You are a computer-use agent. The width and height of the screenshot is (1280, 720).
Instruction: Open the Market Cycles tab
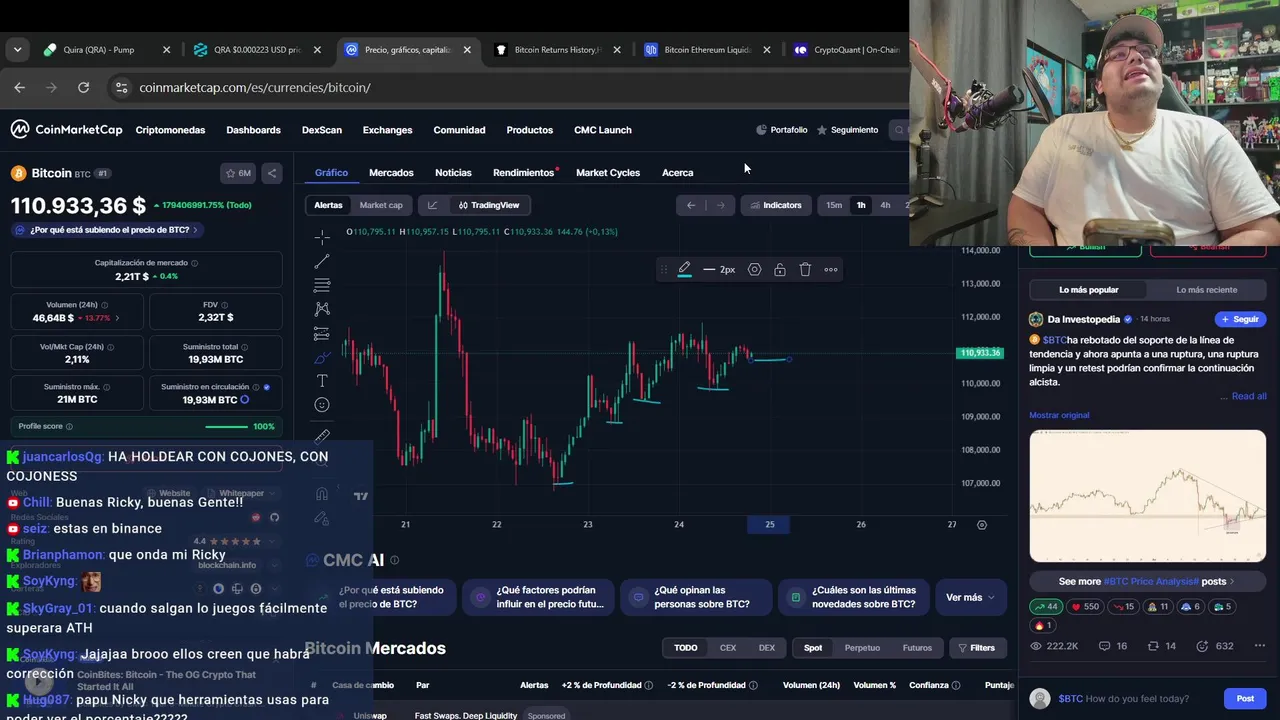coord(608,173)
